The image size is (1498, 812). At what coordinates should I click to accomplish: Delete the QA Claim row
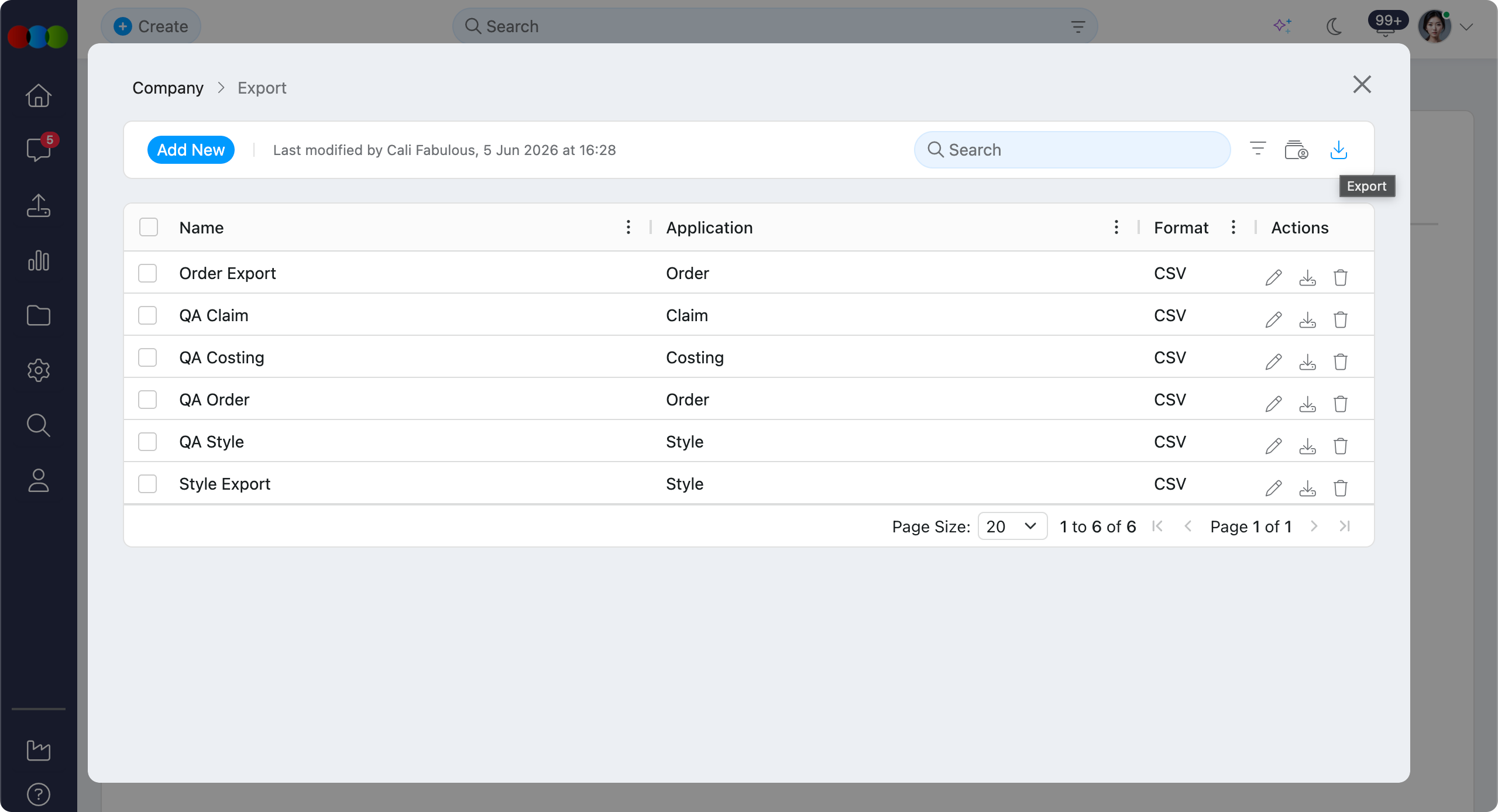1341,319
